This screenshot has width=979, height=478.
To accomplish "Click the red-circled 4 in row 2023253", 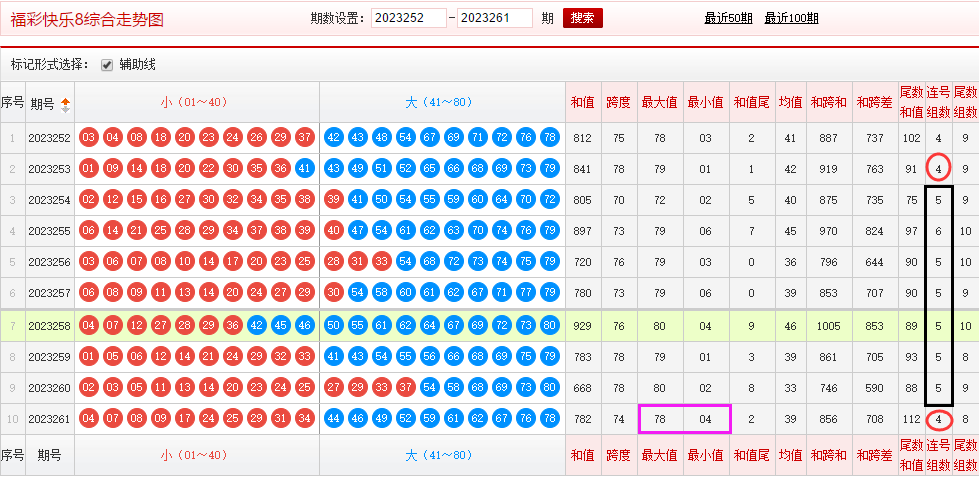I will (x=938, y=168).
